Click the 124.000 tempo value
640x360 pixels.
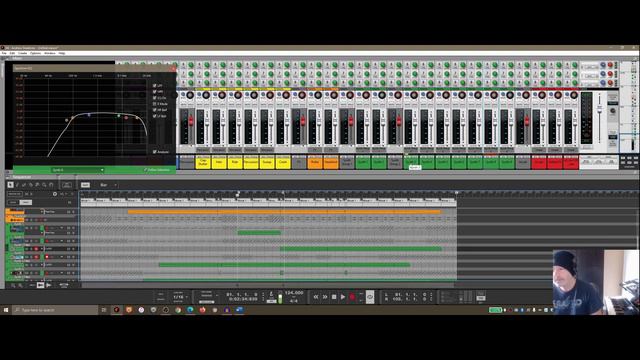[x=294, y=293]
